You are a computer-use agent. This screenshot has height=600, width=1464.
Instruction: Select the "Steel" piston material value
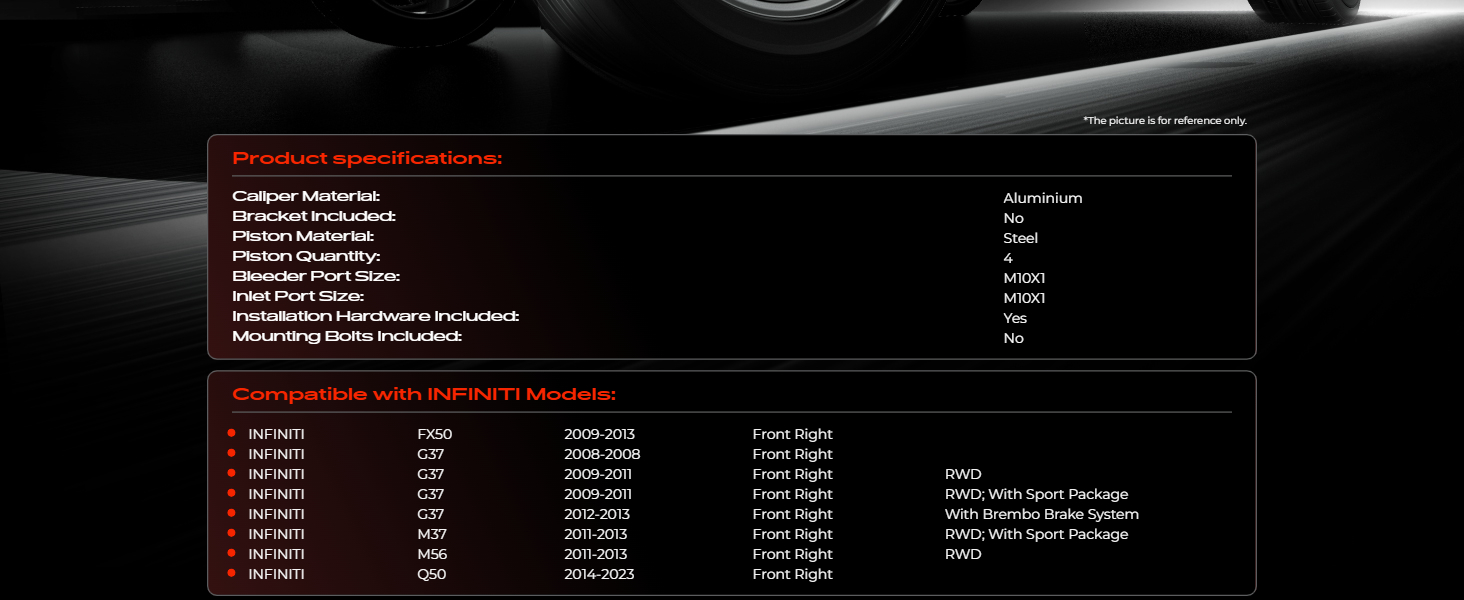tap(1020, 238)
